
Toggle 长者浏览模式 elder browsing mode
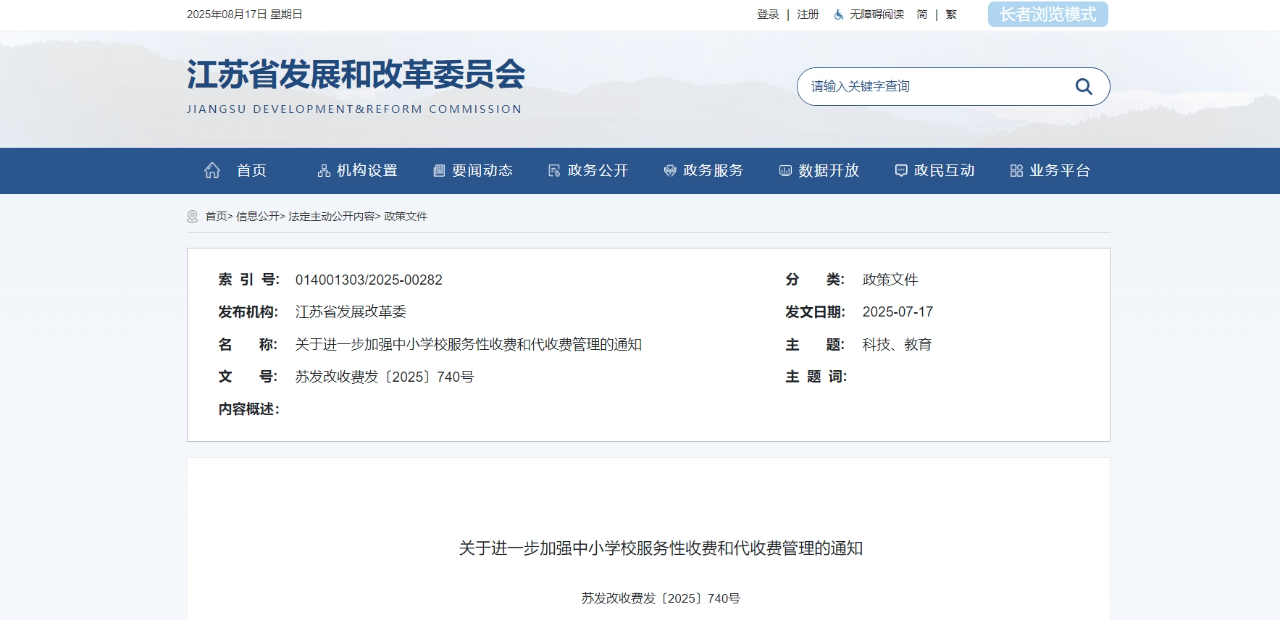click(x=1047, y=15)
